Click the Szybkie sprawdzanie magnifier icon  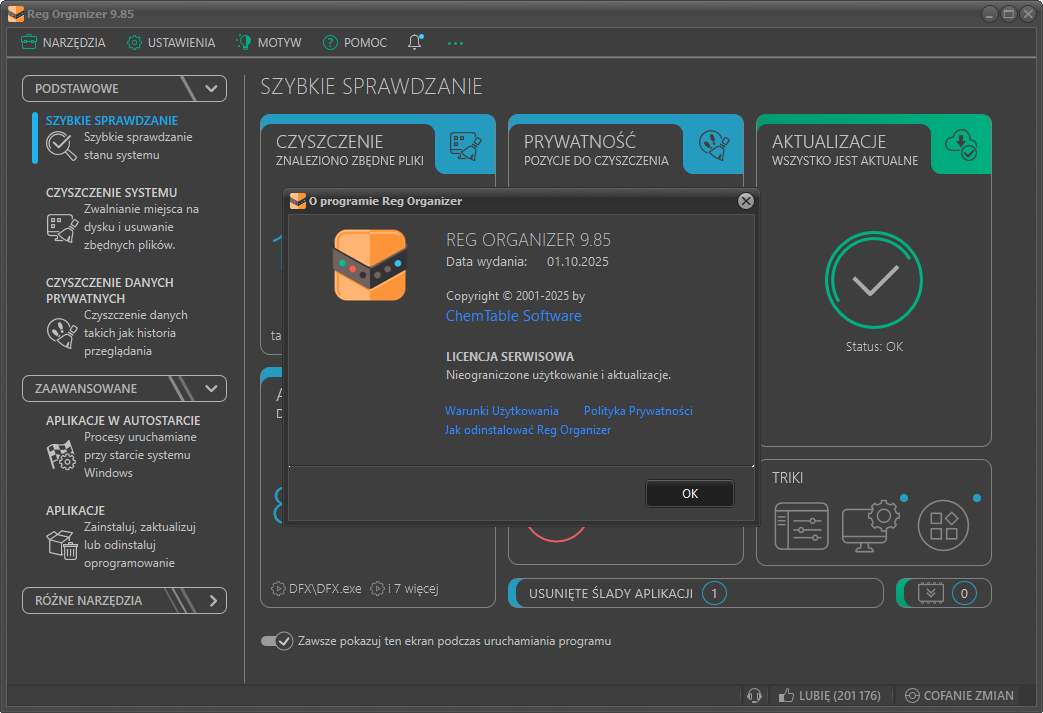click(x=61, y=146)
